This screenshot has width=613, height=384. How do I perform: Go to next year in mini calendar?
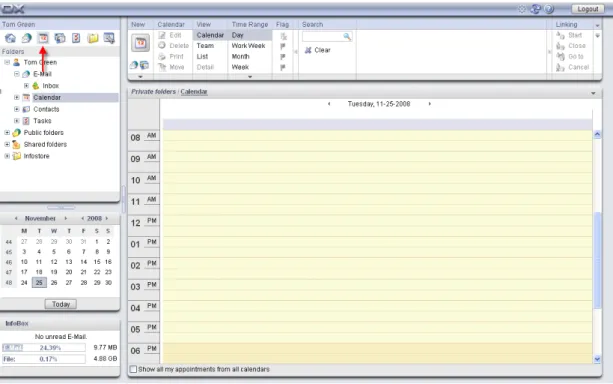[x=107, y=218]
